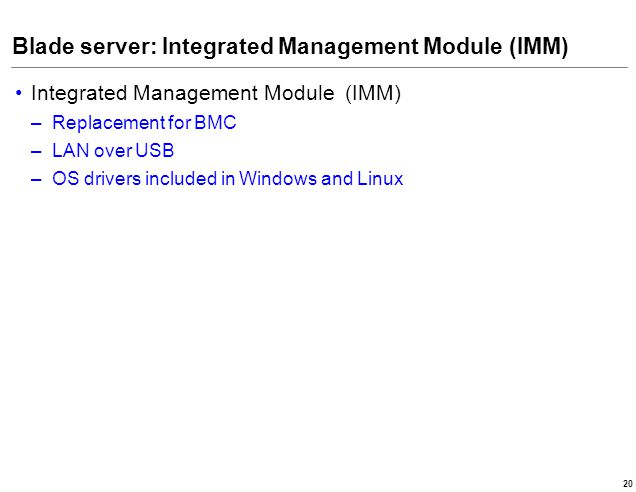Viewport: 636px width, 492px height.
Task: Click the main bullet "Integrated Management Module (IMM)"
Action: [216, 93]
